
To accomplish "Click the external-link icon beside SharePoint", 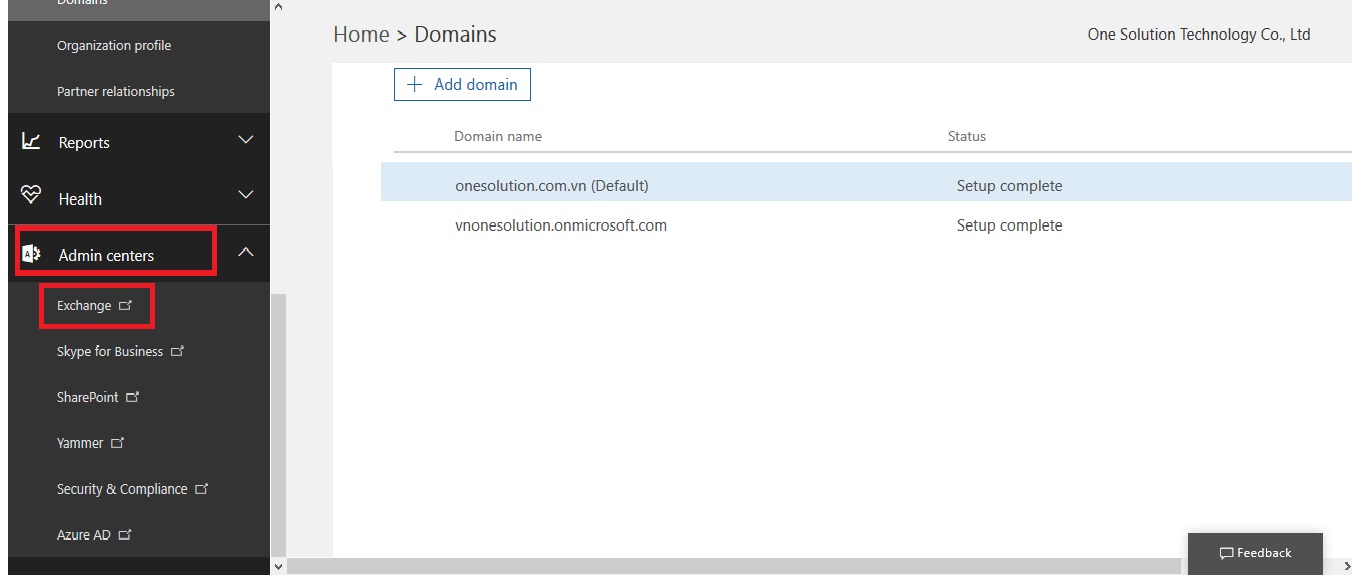I will [x=132, y=397].
